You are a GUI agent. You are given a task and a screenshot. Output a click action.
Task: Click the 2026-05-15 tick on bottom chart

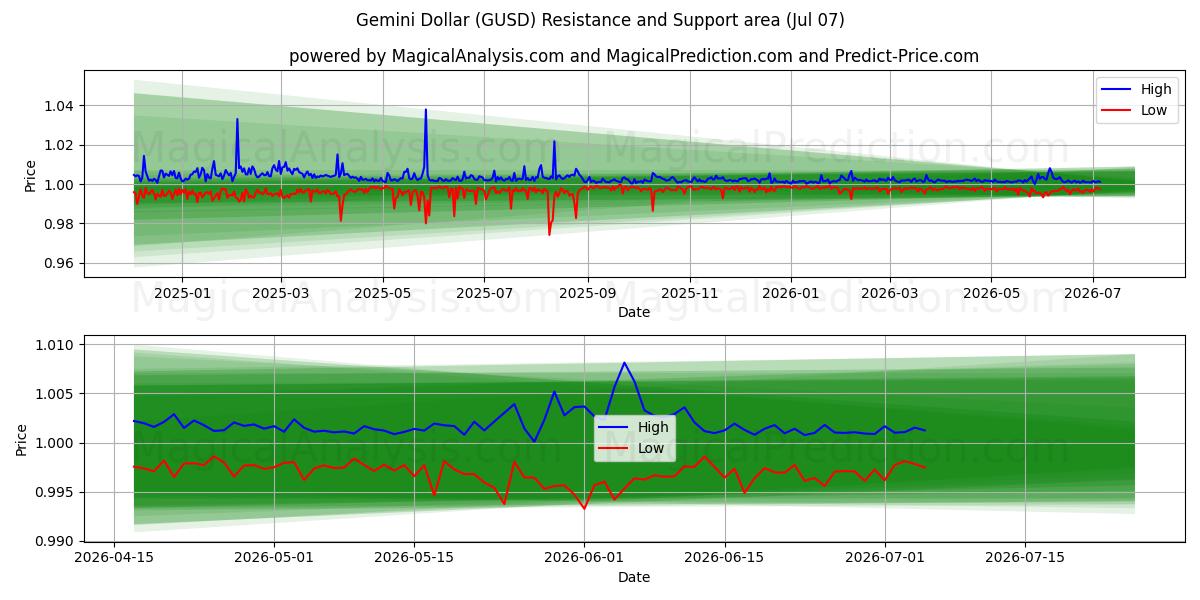(414, 559)
